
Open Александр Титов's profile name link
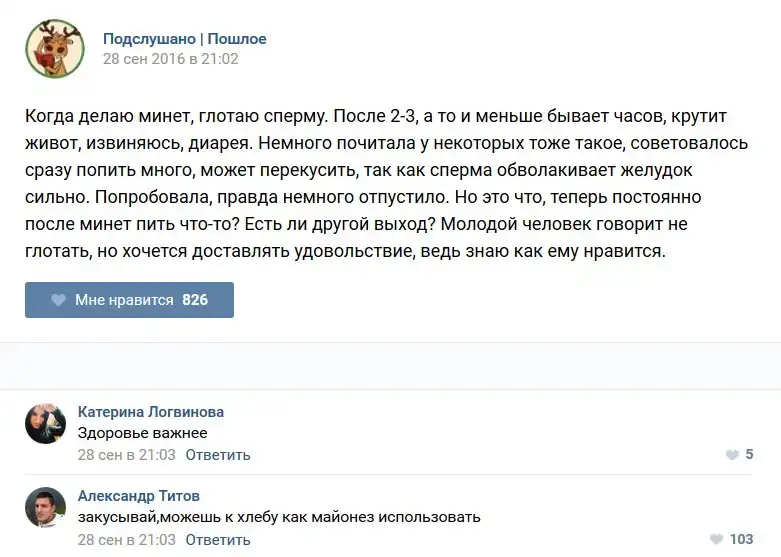[138, 496]
